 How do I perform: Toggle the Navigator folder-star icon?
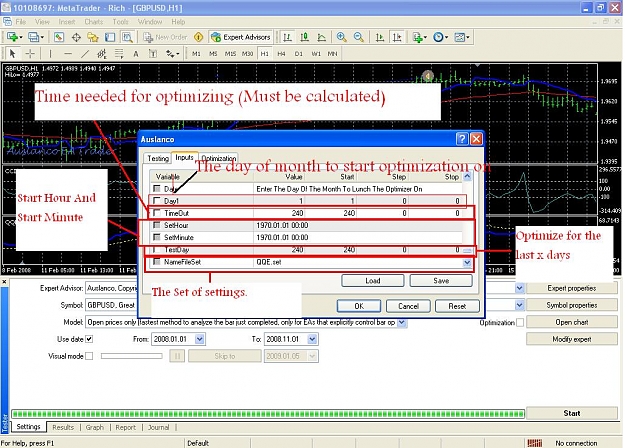pyautogui.click(x=93, y=37)
